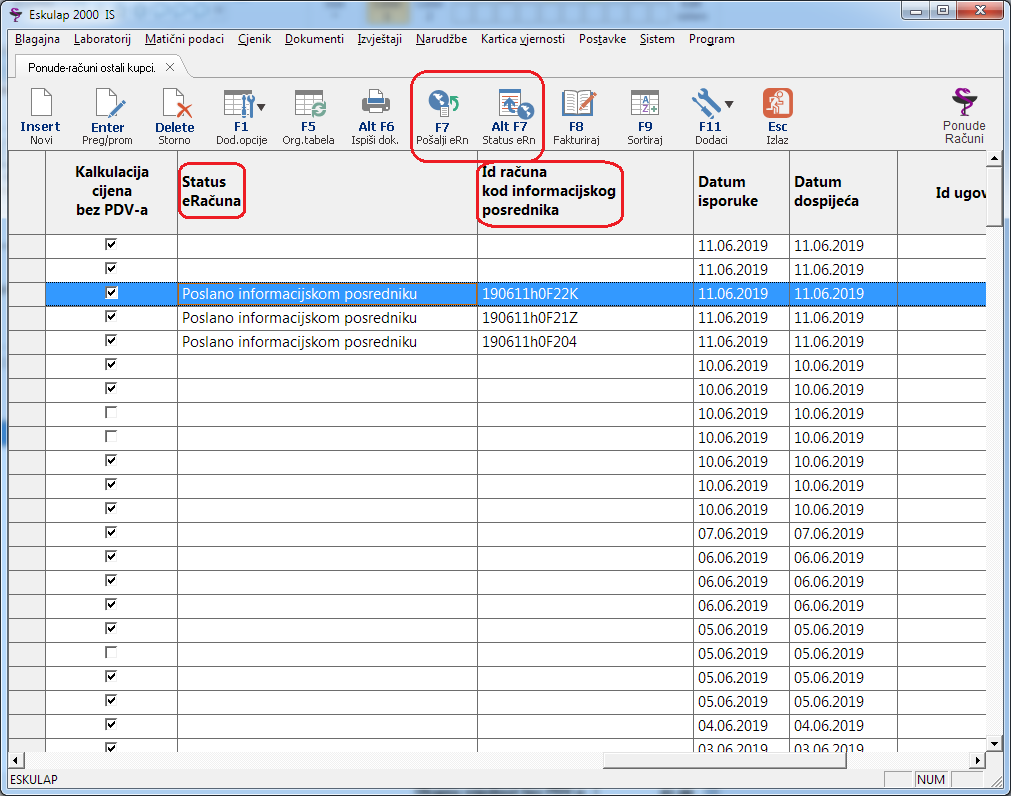The width and height of the screenshot is (1011, 796).
Task: Click Kalkulacija cijena bez PDV-a column header
Action: [112, 191]
